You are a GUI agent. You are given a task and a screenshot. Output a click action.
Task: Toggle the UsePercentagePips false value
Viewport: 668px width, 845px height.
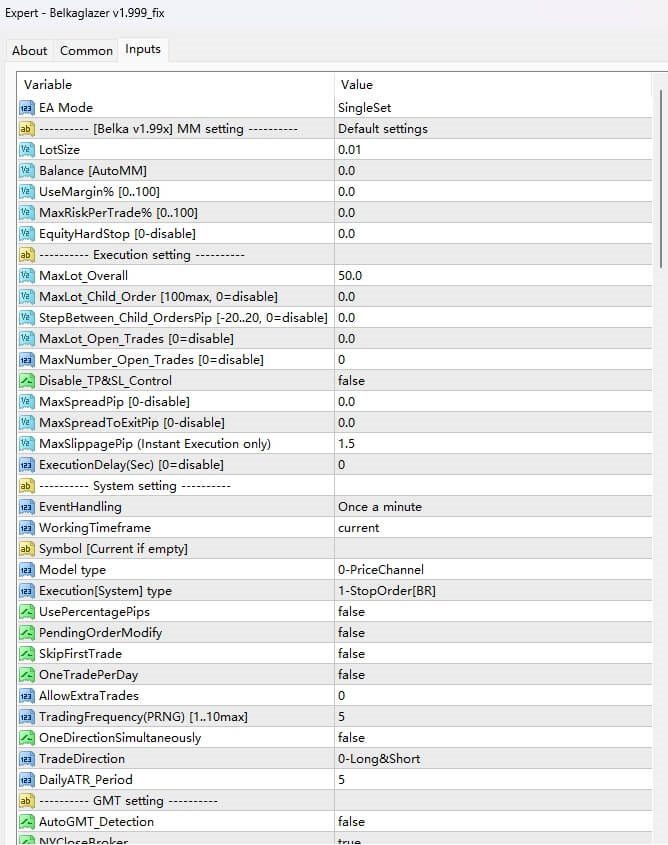point(351,611)
